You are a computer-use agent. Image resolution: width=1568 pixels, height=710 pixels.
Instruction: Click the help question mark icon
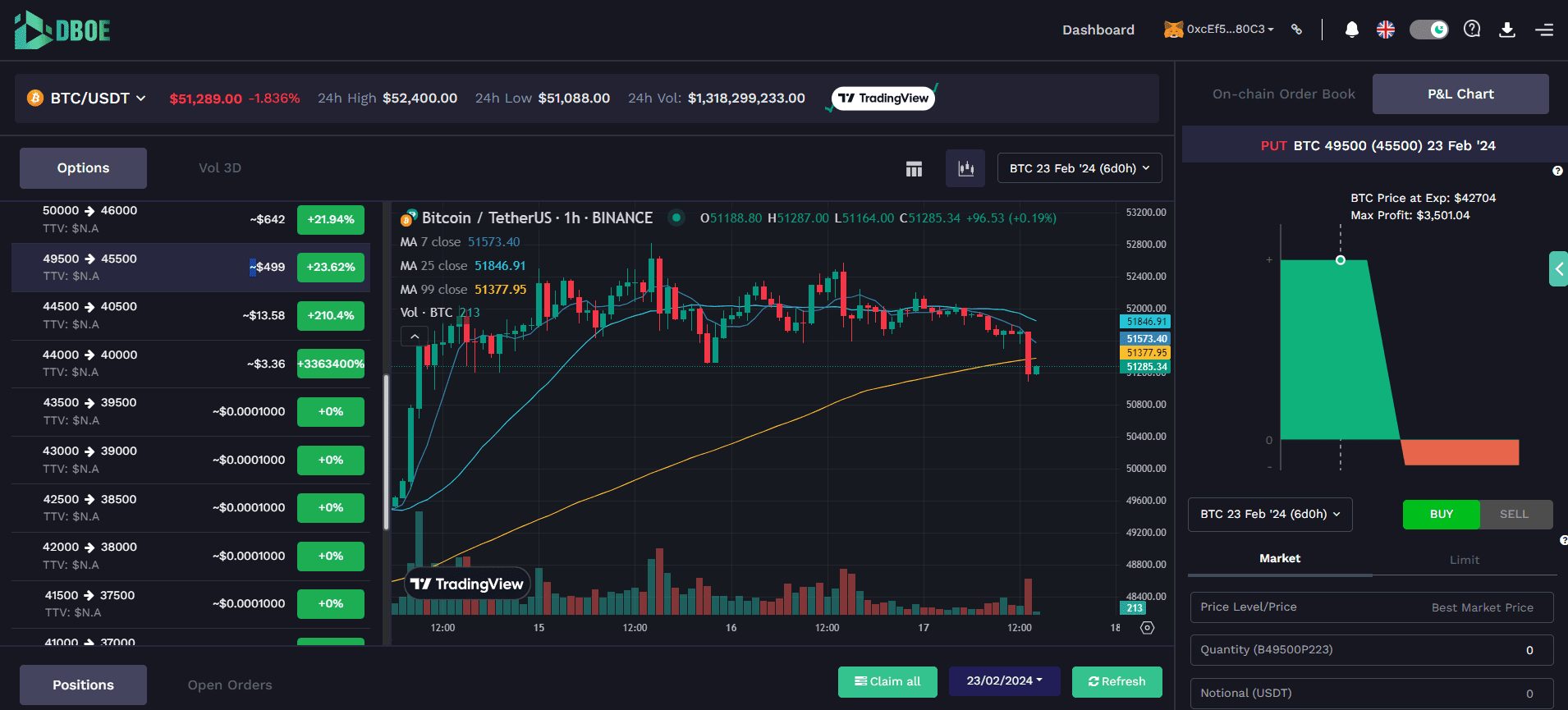[1472, 30]
